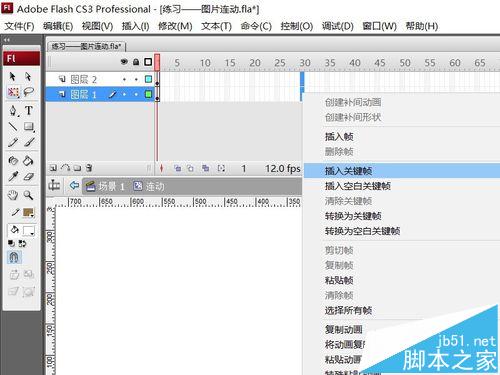The image size is (500, 375).
Task: Click the green outline color of 图层 1
Action: click(x=148, y=94)
